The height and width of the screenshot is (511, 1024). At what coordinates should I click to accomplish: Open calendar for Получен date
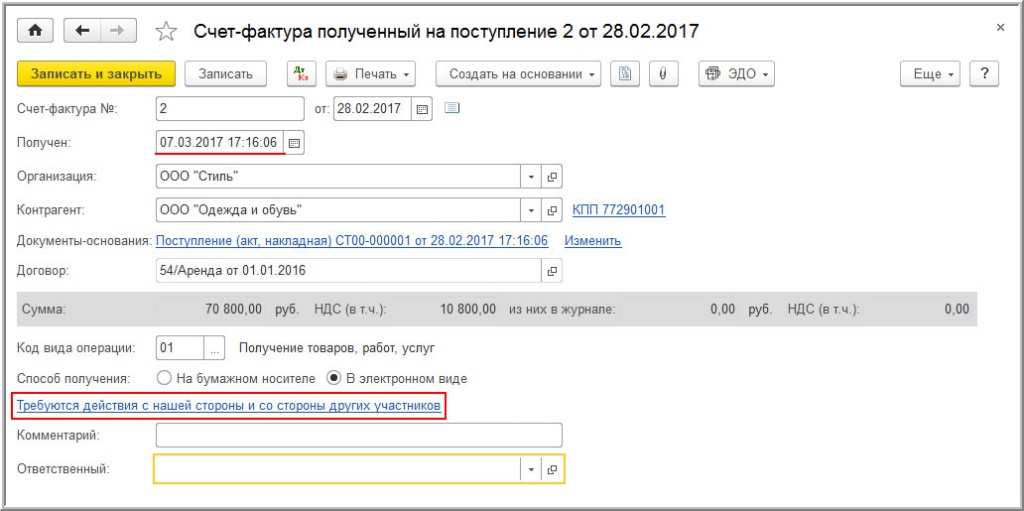[295, 143]
